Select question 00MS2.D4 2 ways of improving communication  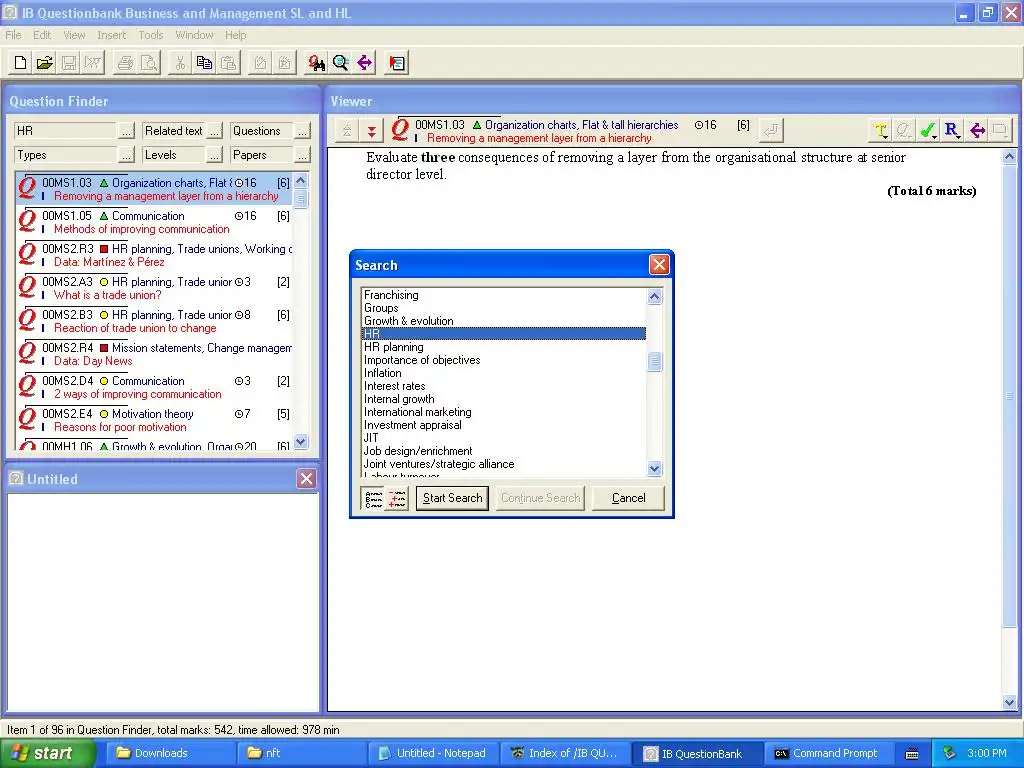tap(154, 387)
